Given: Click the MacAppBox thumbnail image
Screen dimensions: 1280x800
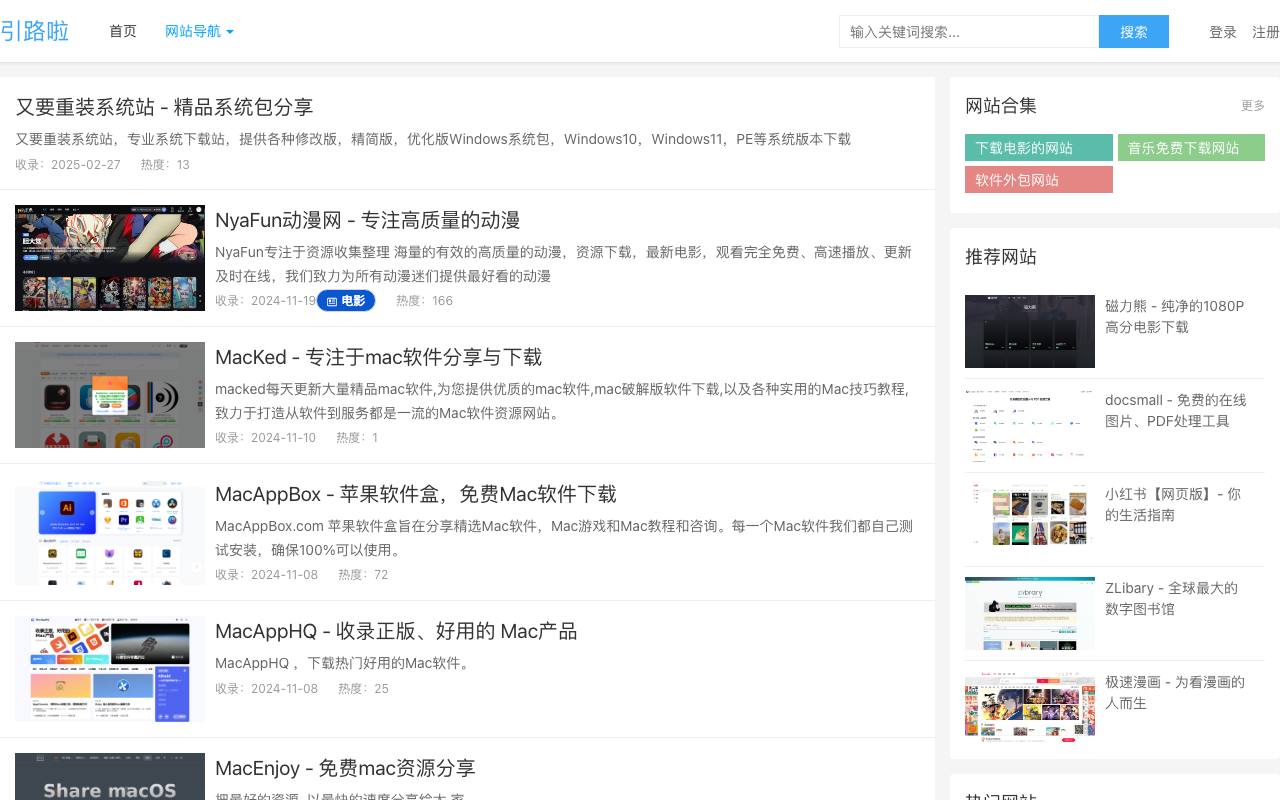Looking at the screenshot, I should [110, 532].
